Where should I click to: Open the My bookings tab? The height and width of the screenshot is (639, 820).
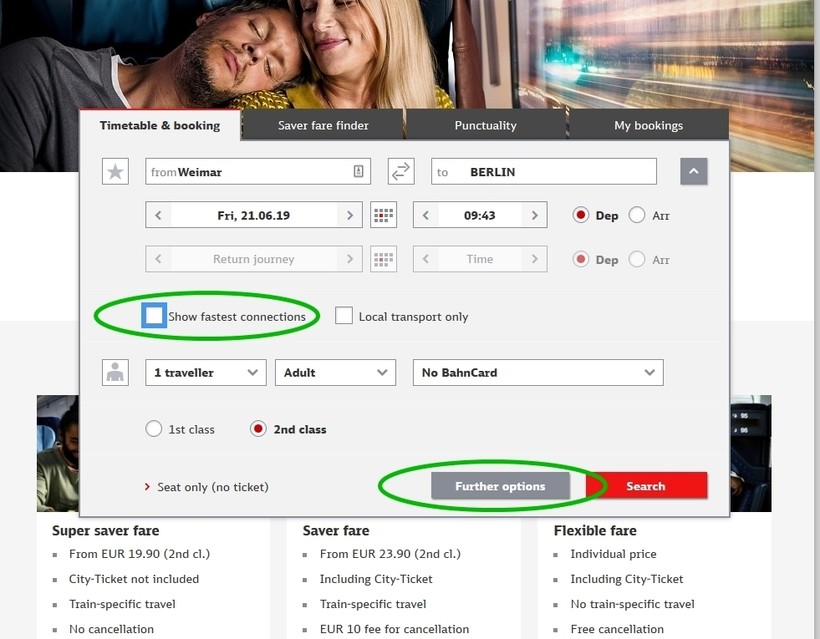pyautogui.click(x=648, y=125)
